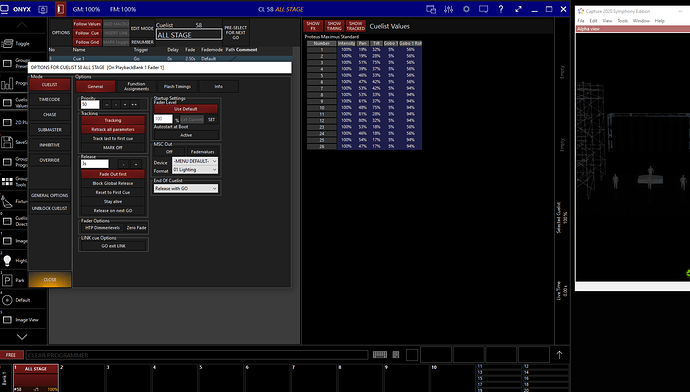Click GENERAL OPTIONS button
The image size is (690, 392).
tap(50, 195)
